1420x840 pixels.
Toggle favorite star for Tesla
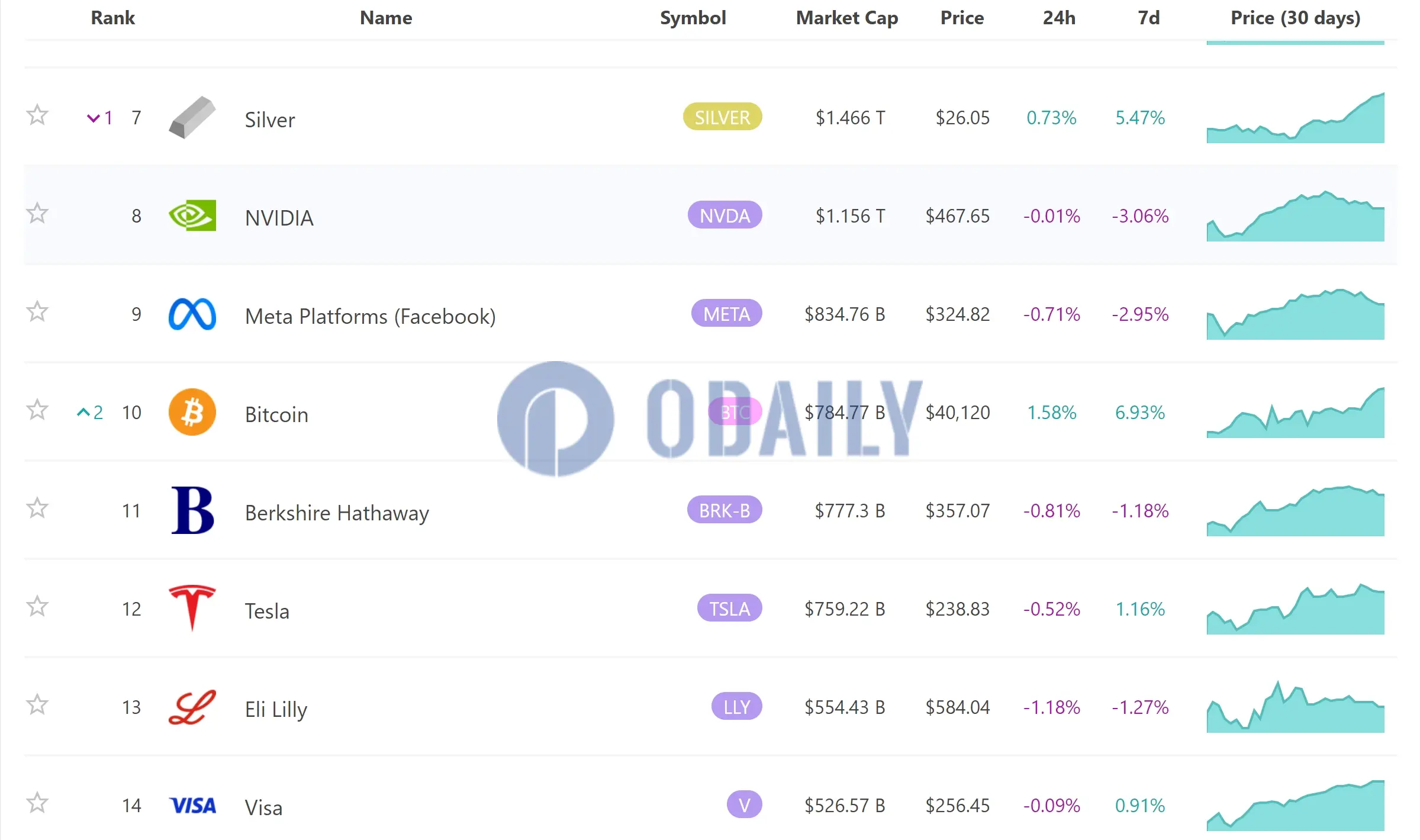click(37, 606)
